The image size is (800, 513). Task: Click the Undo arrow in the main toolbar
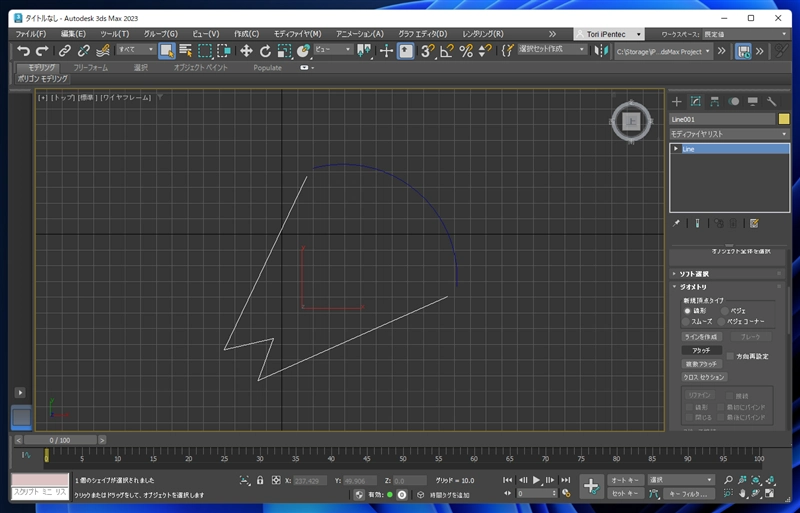pyautogui.click(x=22, y=50)
